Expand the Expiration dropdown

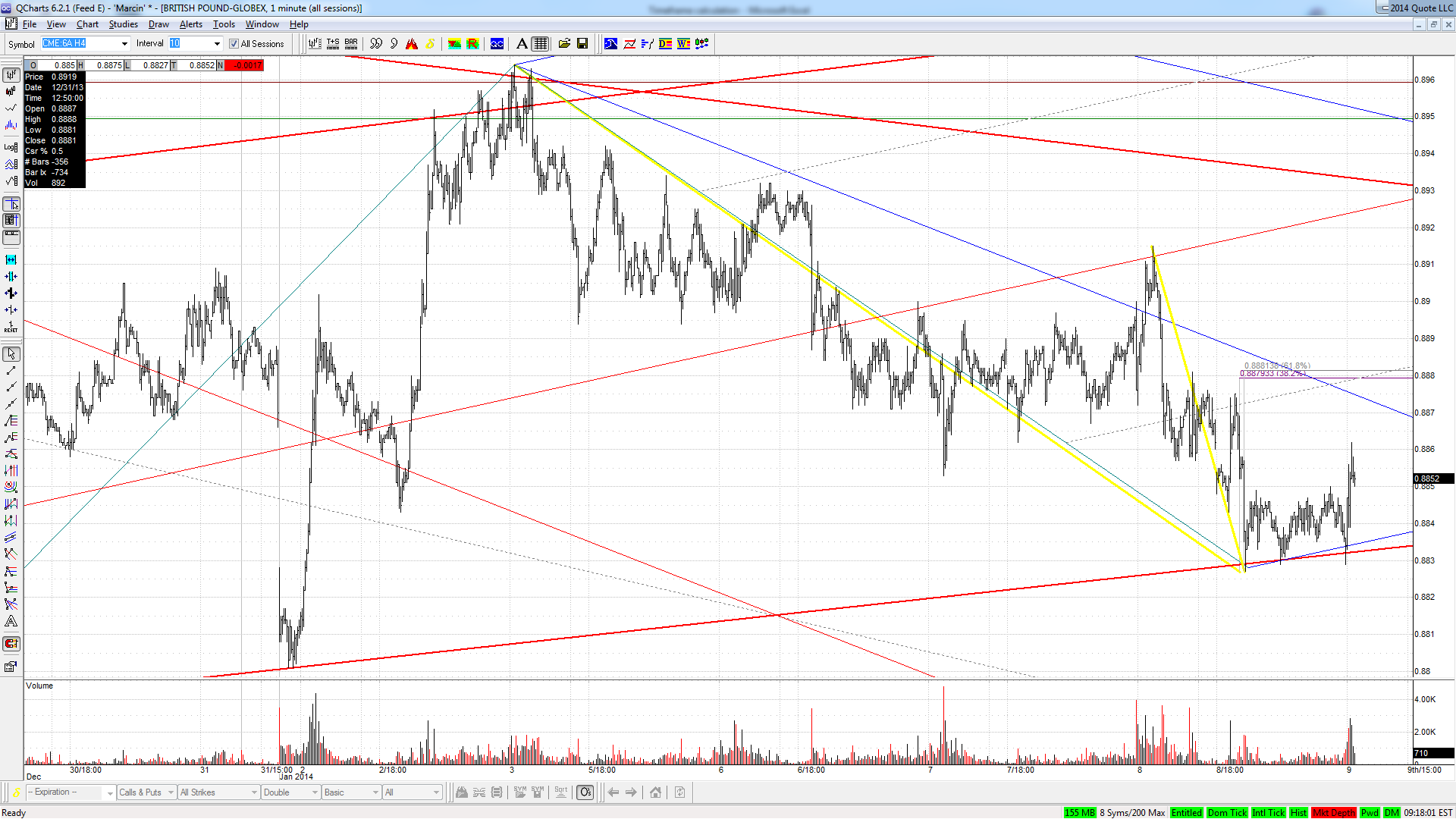pyautogui.click(x=110, y=792)
